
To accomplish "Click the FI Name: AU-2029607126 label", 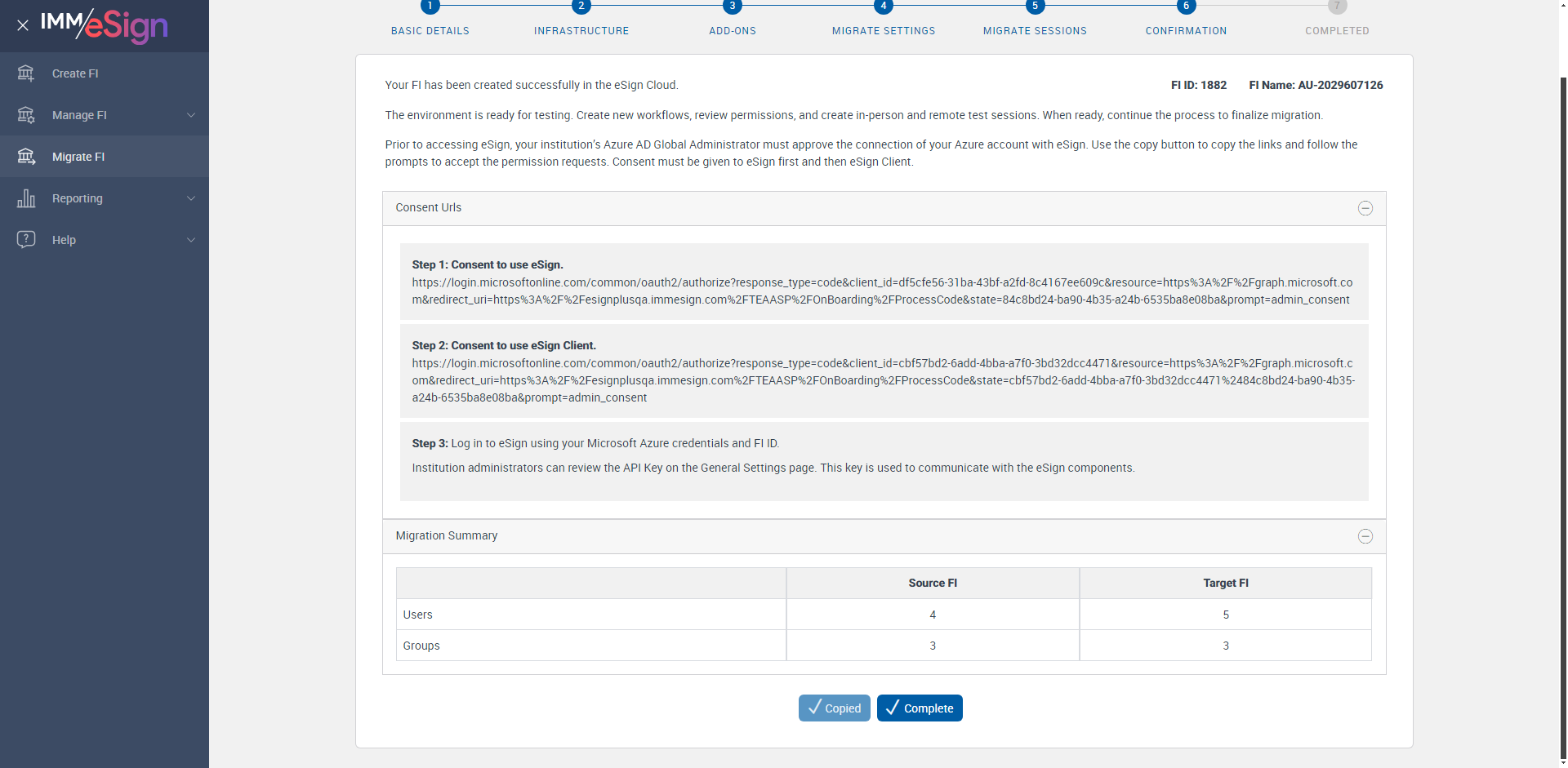I will tap(1316, 85).
